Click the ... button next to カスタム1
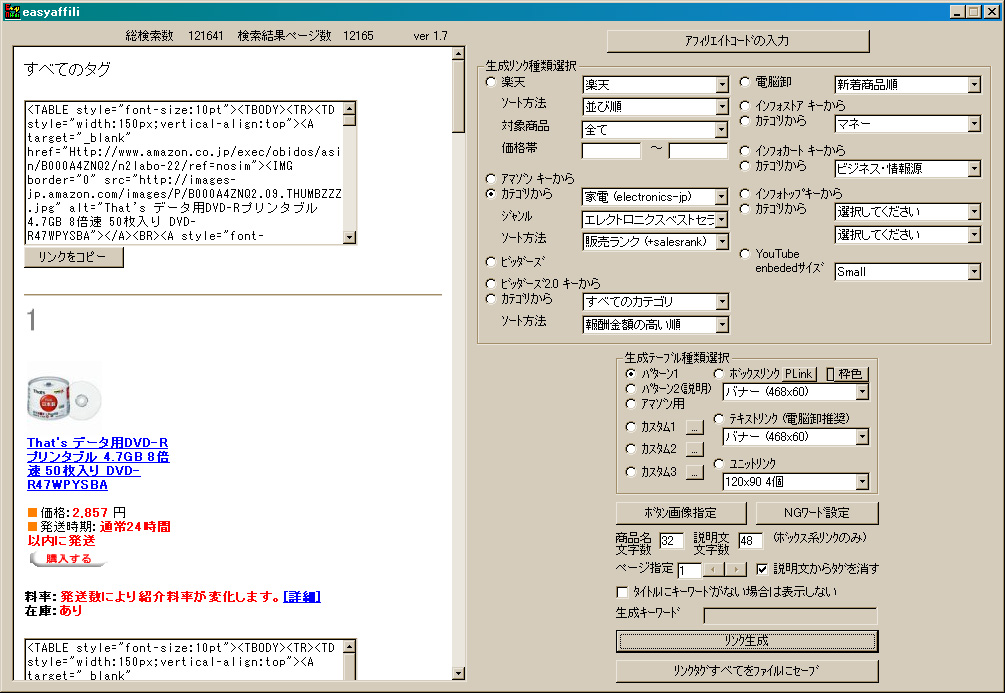Image resolution: width=1005 pixels, height=693 pixels. (695, 427)
